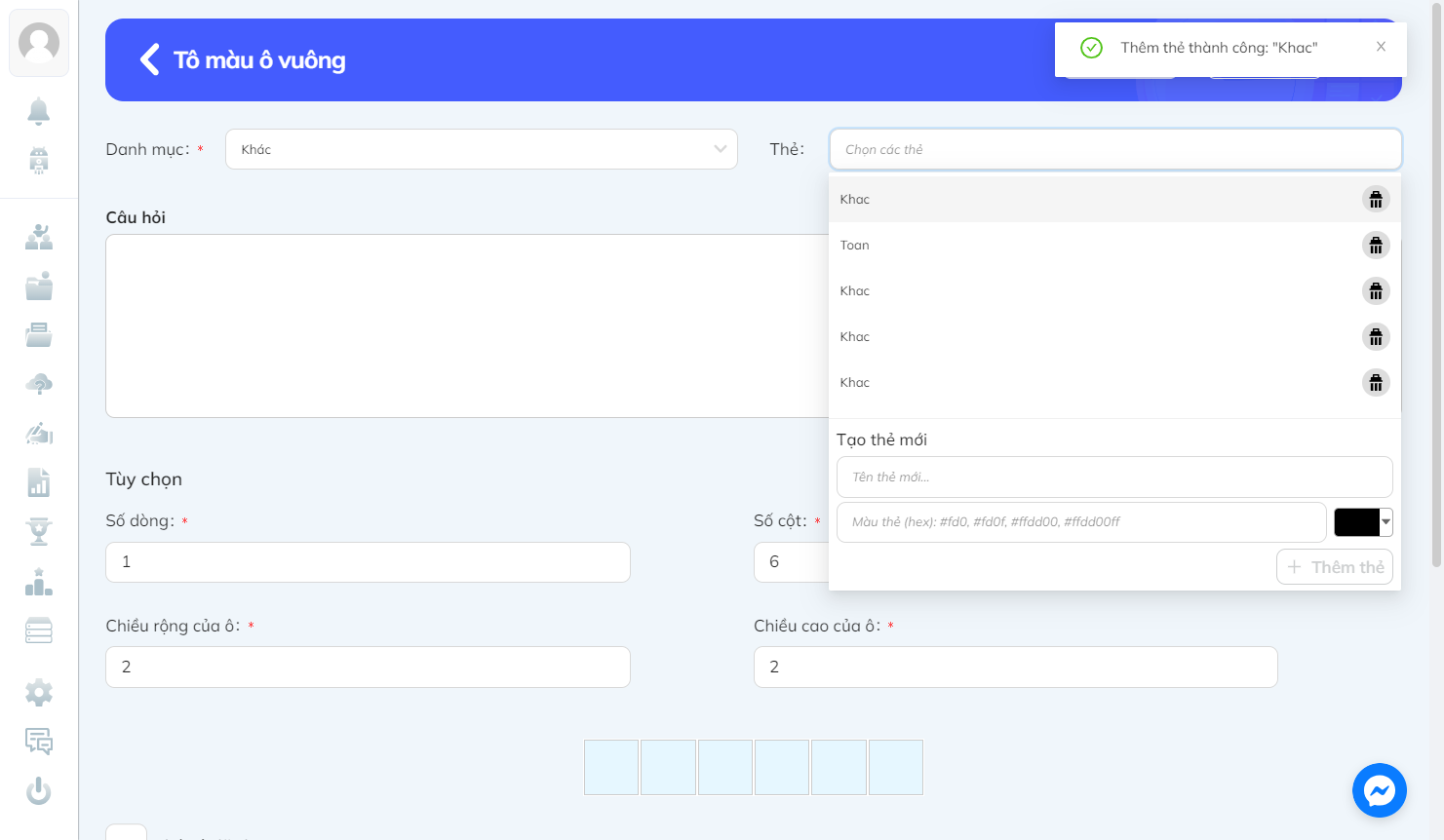Image resolution: width=1444 pixels, height=840 pixels.
Task: Open the trophy cup sidebar icon
Action: click(39, 531)
